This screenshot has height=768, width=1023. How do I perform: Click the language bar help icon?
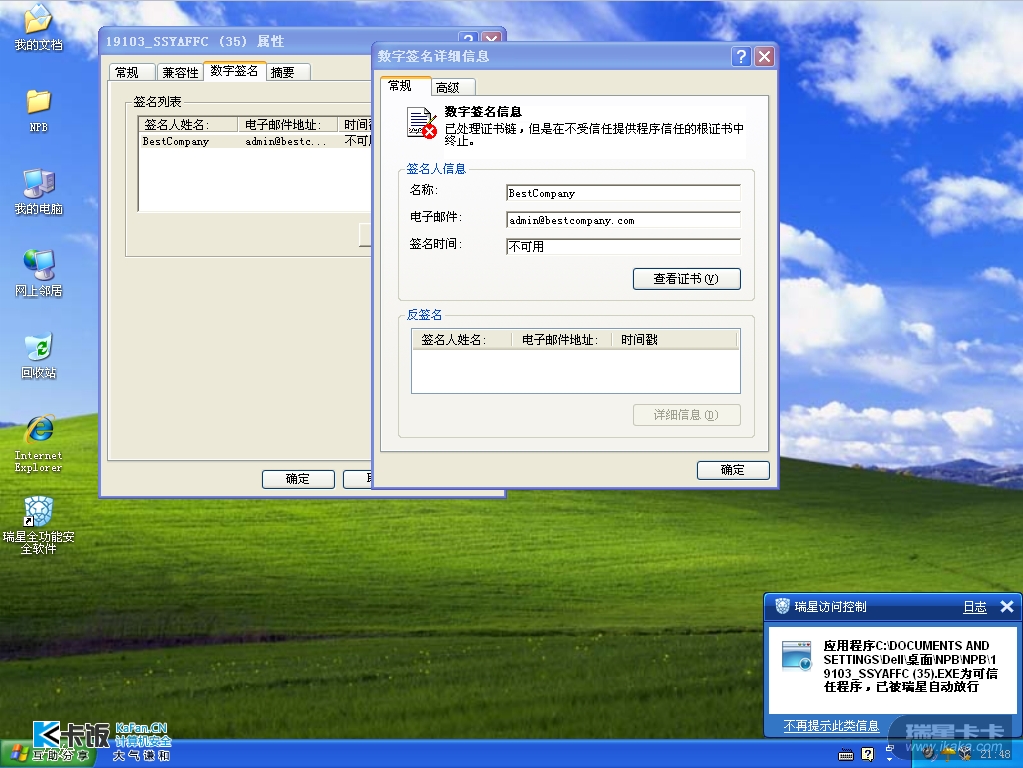[x=867, y=754]
